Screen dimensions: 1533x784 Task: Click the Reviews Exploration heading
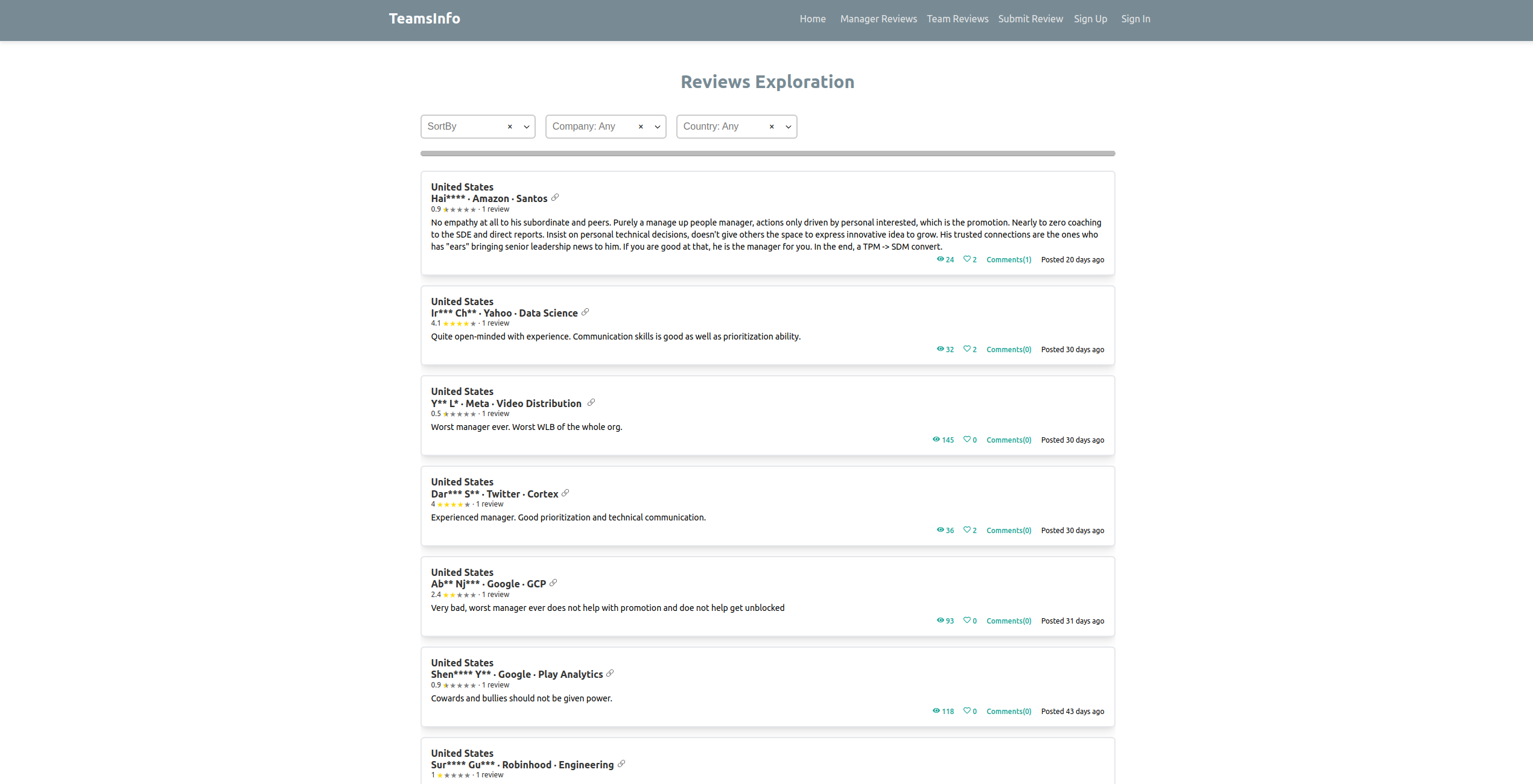767,82
